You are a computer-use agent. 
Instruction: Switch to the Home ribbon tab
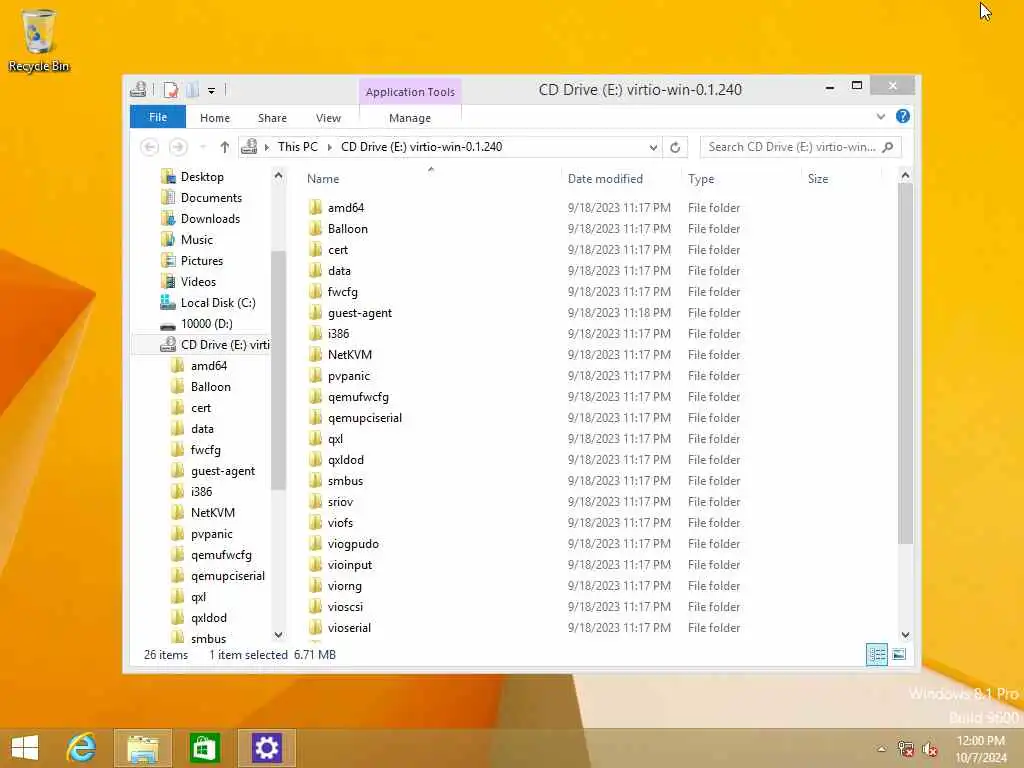pyautogui.click(x=215, y=118)
